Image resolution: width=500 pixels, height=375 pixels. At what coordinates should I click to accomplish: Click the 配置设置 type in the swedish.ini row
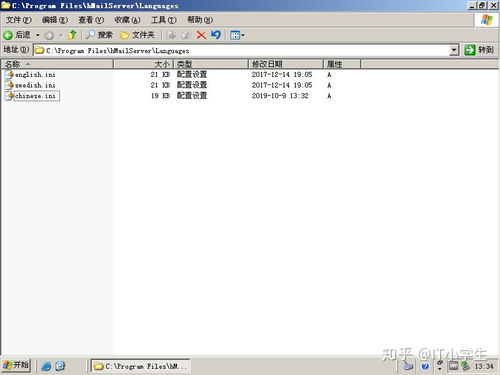point(192,85)
